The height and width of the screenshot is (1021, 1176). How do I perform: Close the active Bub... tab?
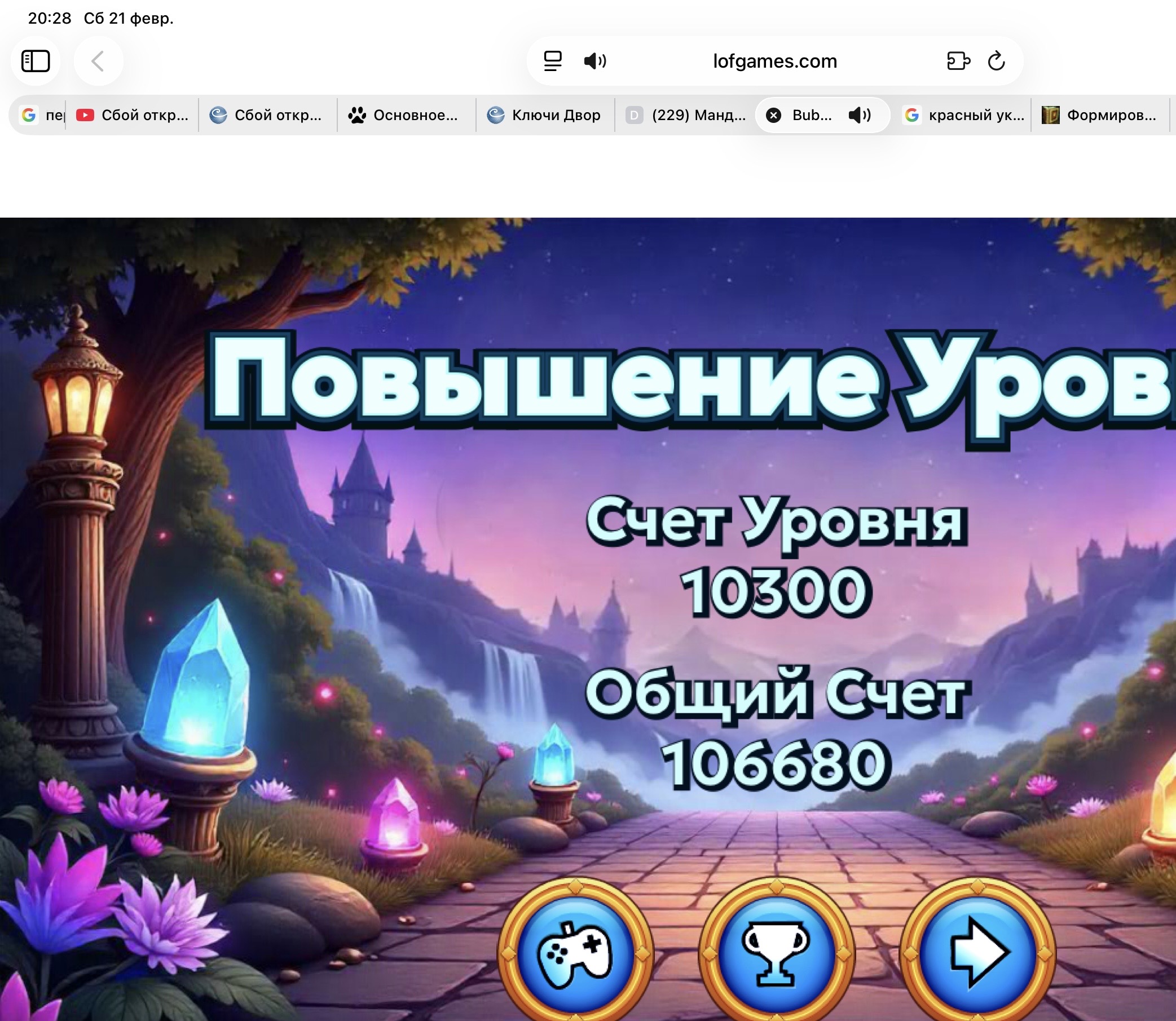(773, 116)
